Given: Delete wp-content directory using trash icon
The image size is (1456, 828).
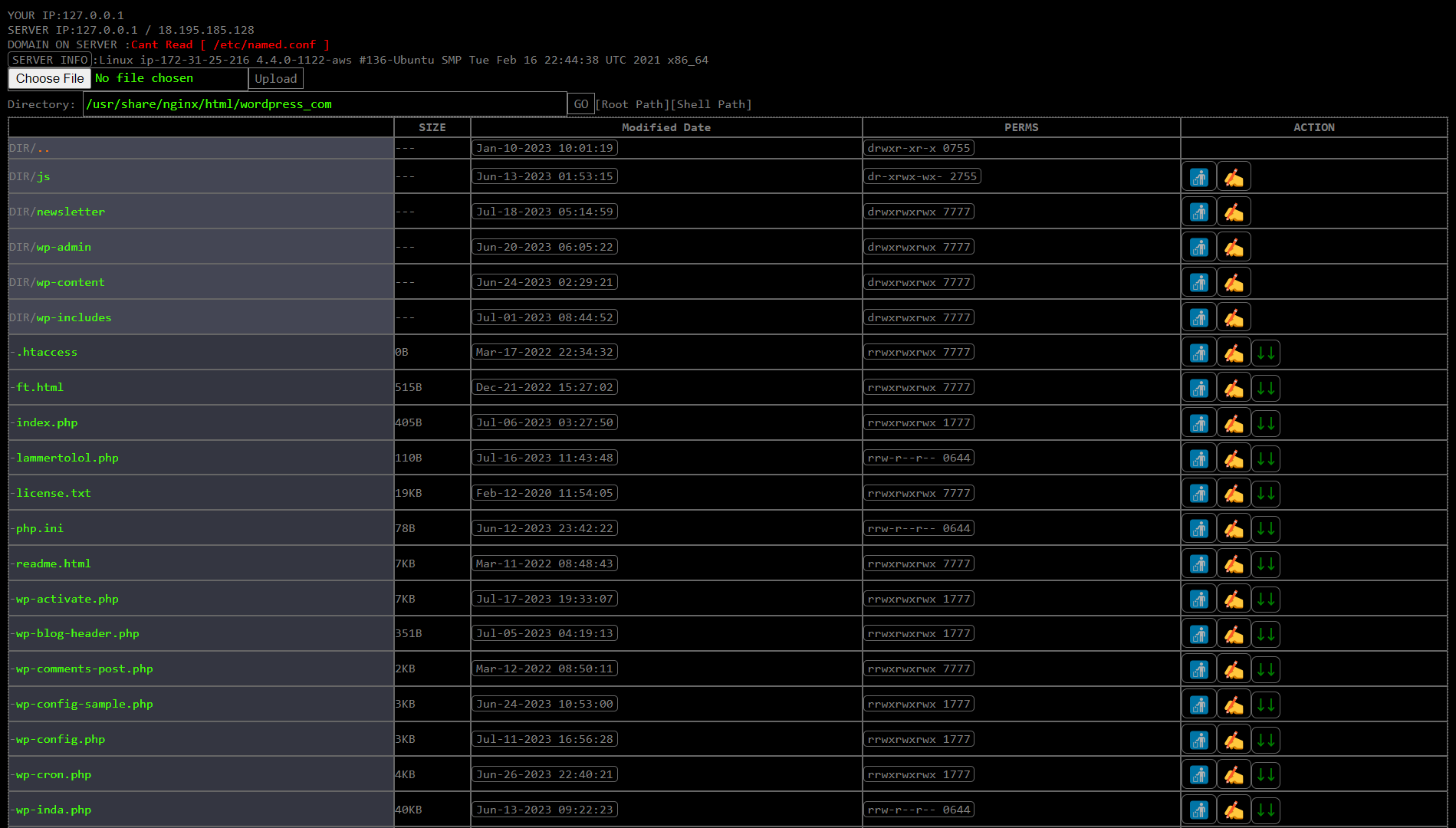Looking at the screenshot, I should [1198, 283].
